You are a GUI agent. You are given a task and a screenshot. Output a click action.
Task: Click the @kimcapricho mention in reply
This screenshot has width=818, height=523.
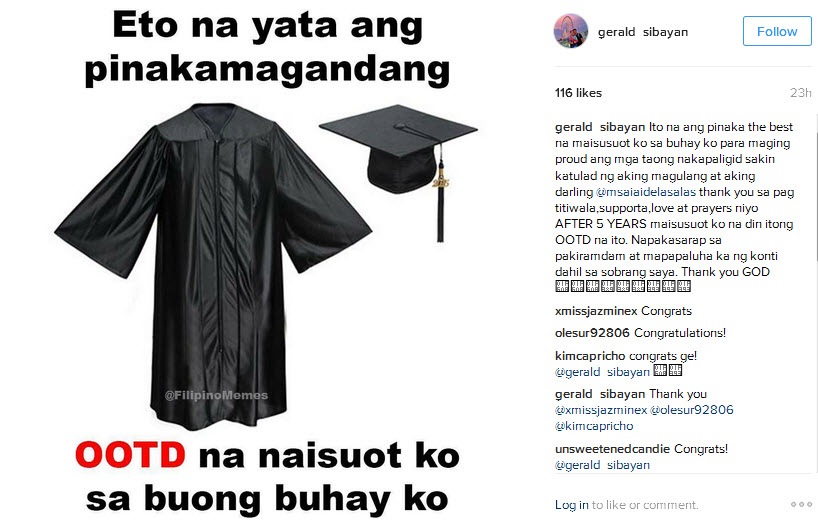tap(594, 426)
